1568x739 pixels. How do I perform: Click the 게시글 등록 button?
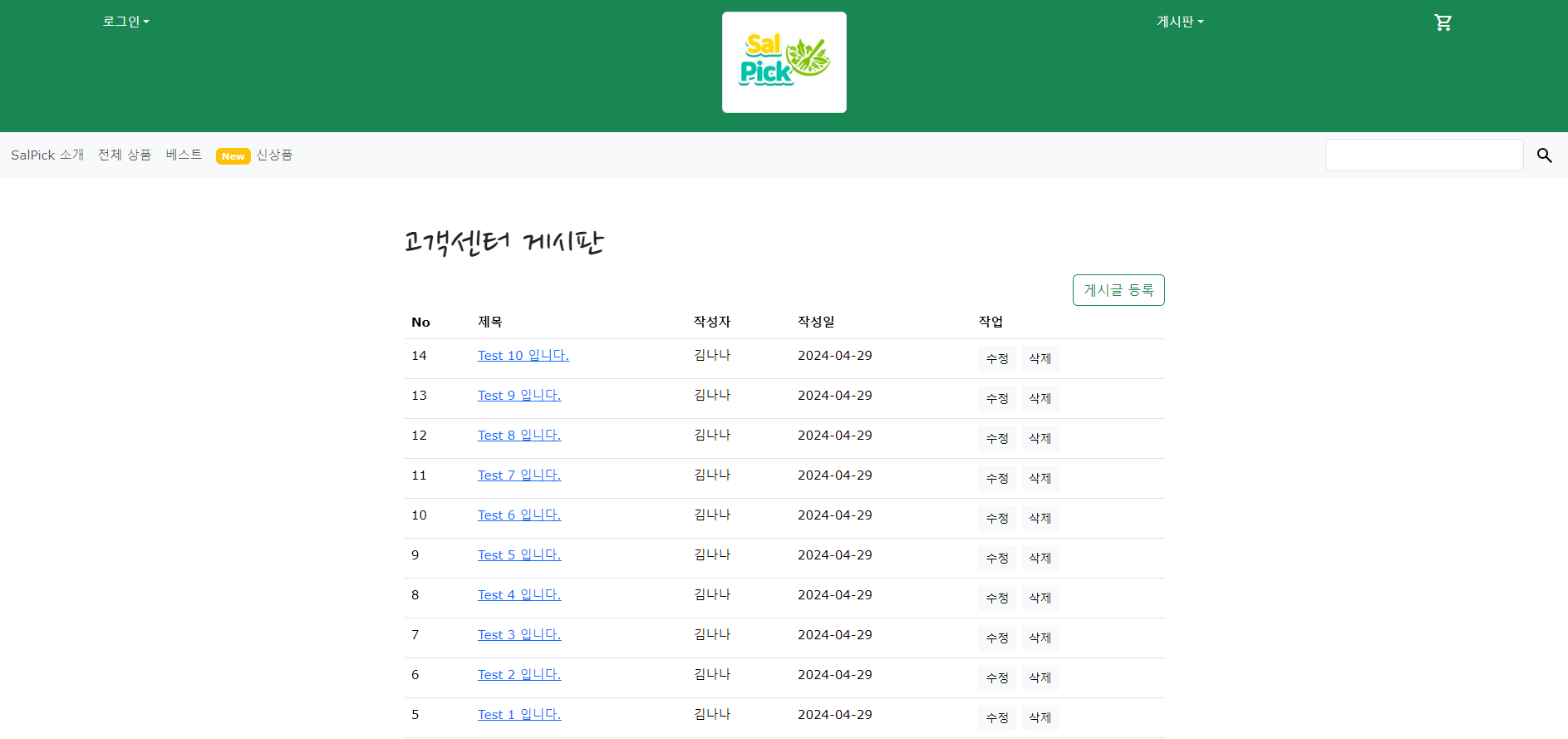tap(1118, 290)
